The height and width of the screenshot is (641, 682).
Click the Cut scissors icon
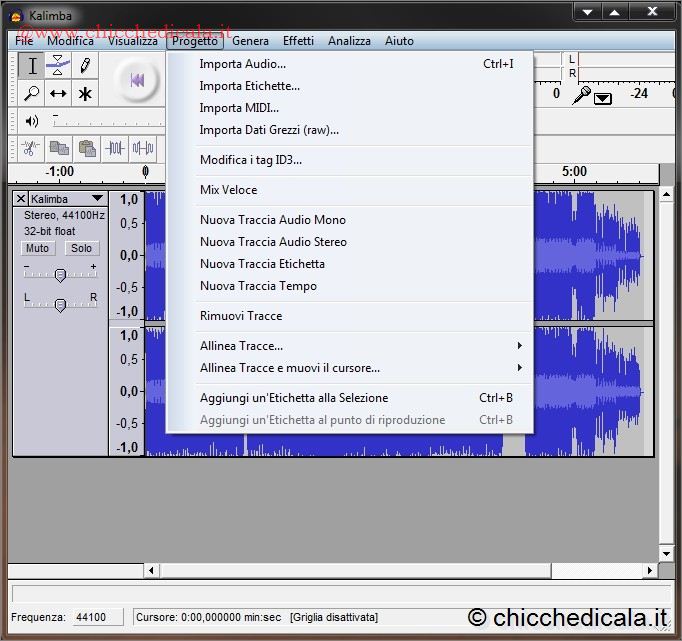click(x=30, y=148)
